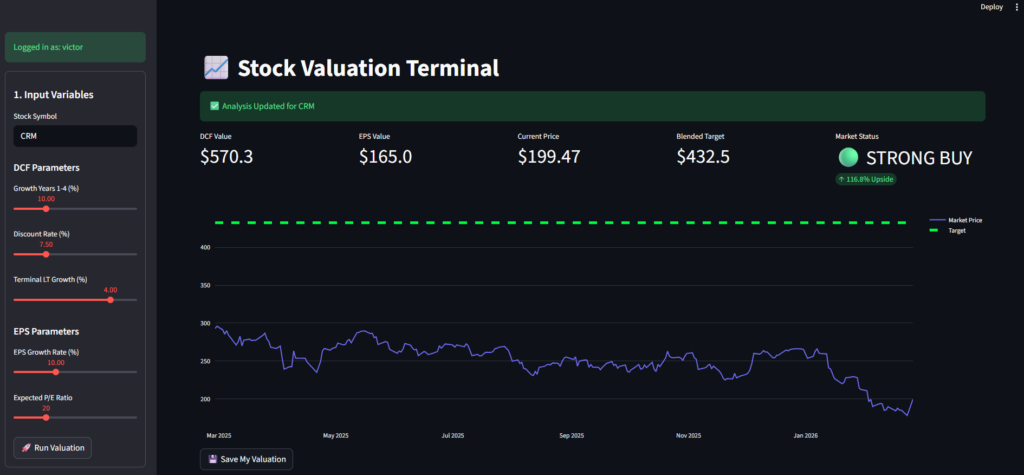Click the green circle Market Status indicator
Viewport: 1024px width, 475px height.
(x=848, y=157)
